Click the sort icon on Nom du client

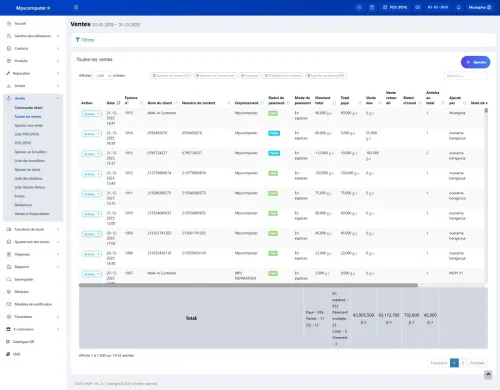pos(176,103)
